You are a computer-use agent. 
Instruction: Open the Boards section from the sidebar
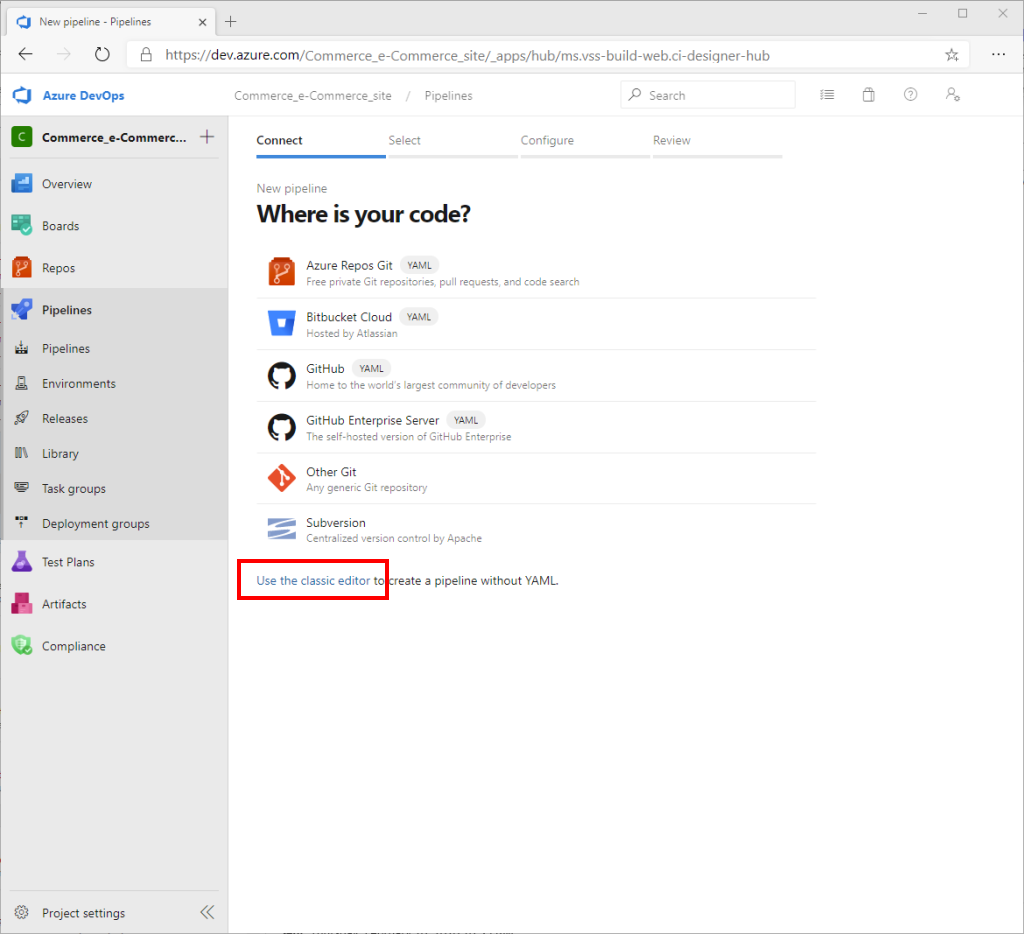(x=62, y=225)
